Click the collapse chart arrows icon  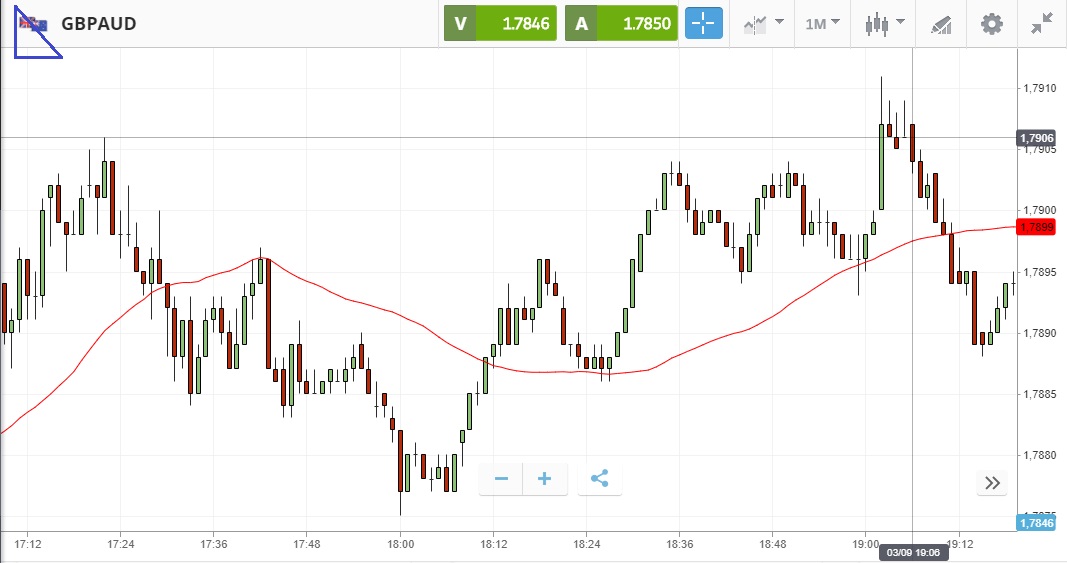click(x=1043, y=24)
